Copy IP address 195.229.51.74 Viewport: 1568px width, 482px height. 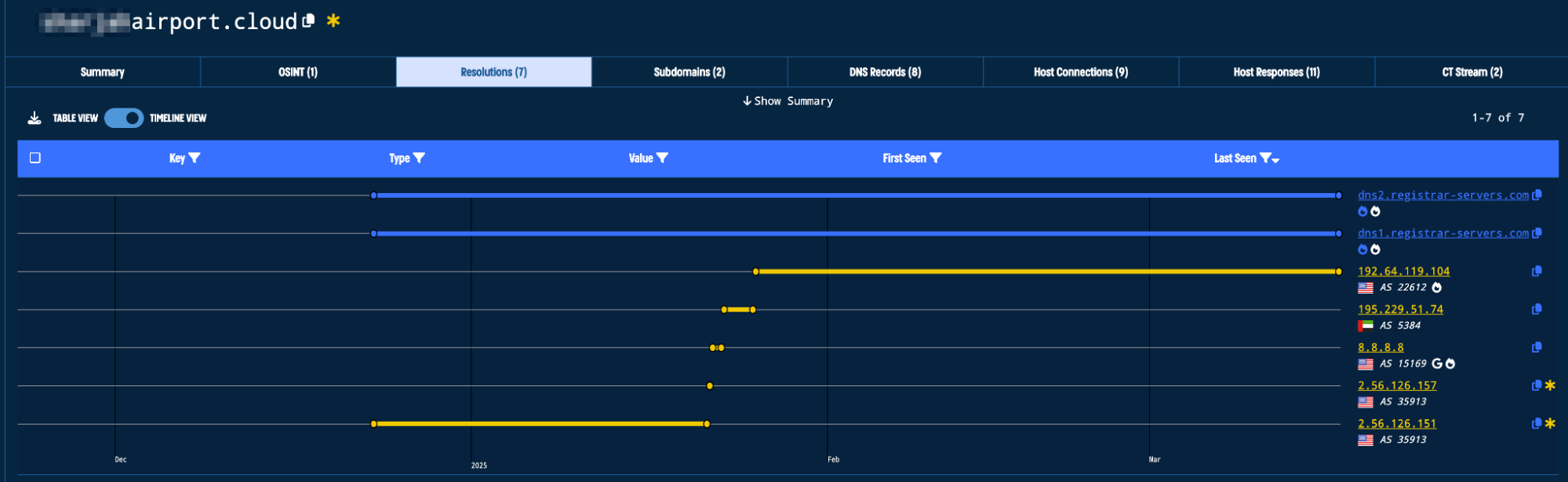[x=1537, y=309]
